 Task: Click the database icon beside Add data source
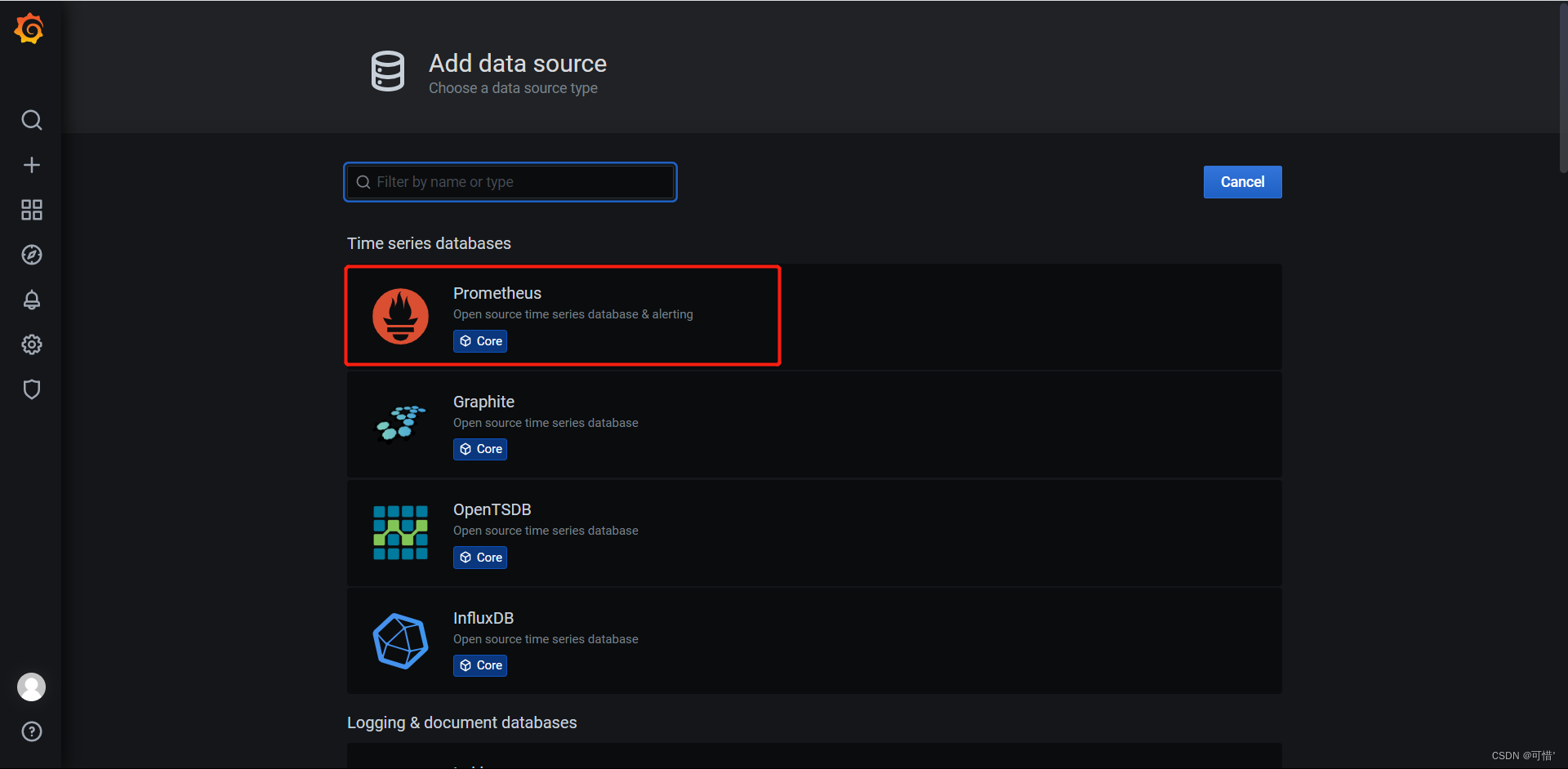[388, 71]
